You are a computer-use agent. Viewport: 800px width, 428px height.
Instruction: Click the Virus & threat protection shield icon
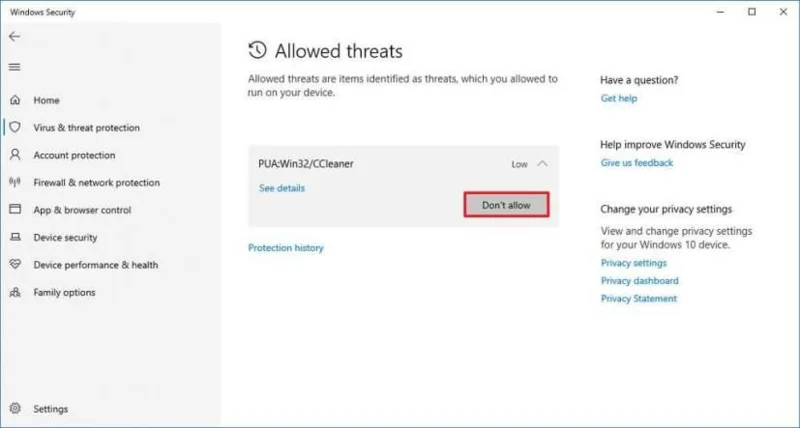tap(15, 127)
